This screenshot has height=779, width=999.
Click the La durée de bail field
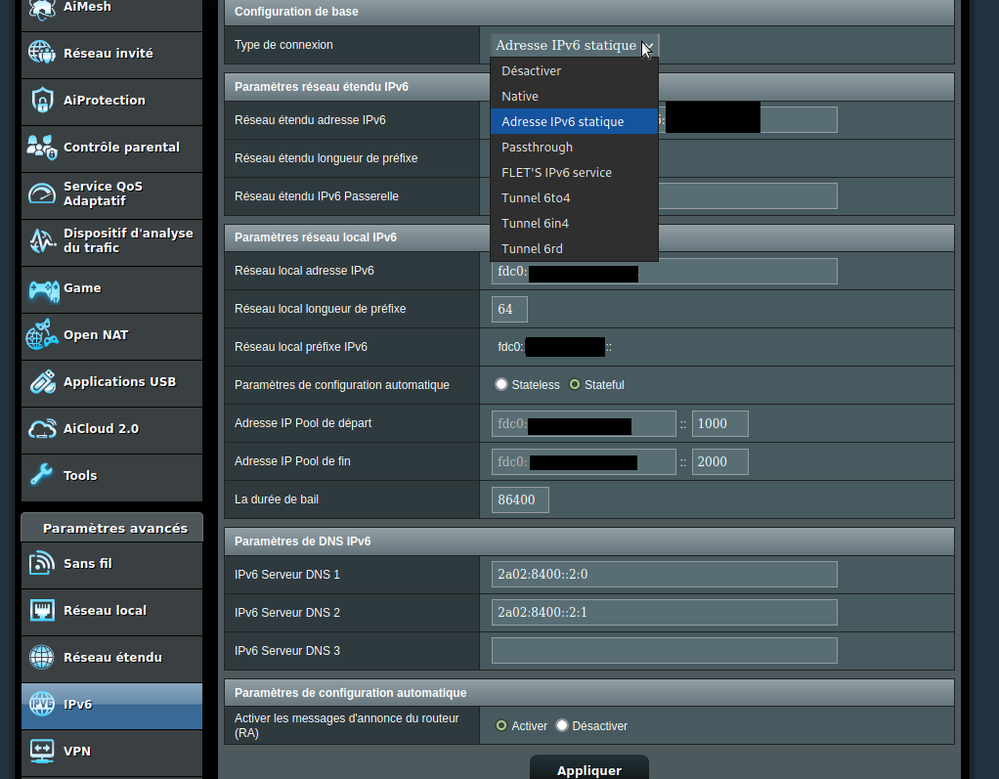tap(520, 500)
